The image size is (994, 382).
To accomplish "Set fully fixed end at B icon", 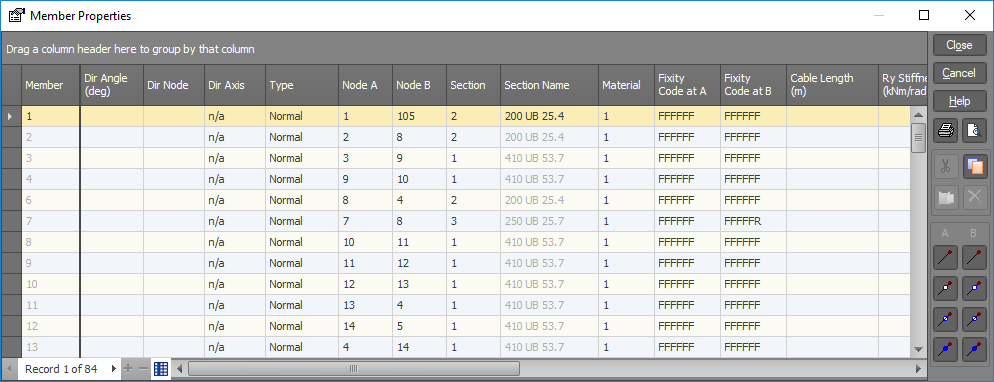I will click(974, 257).
